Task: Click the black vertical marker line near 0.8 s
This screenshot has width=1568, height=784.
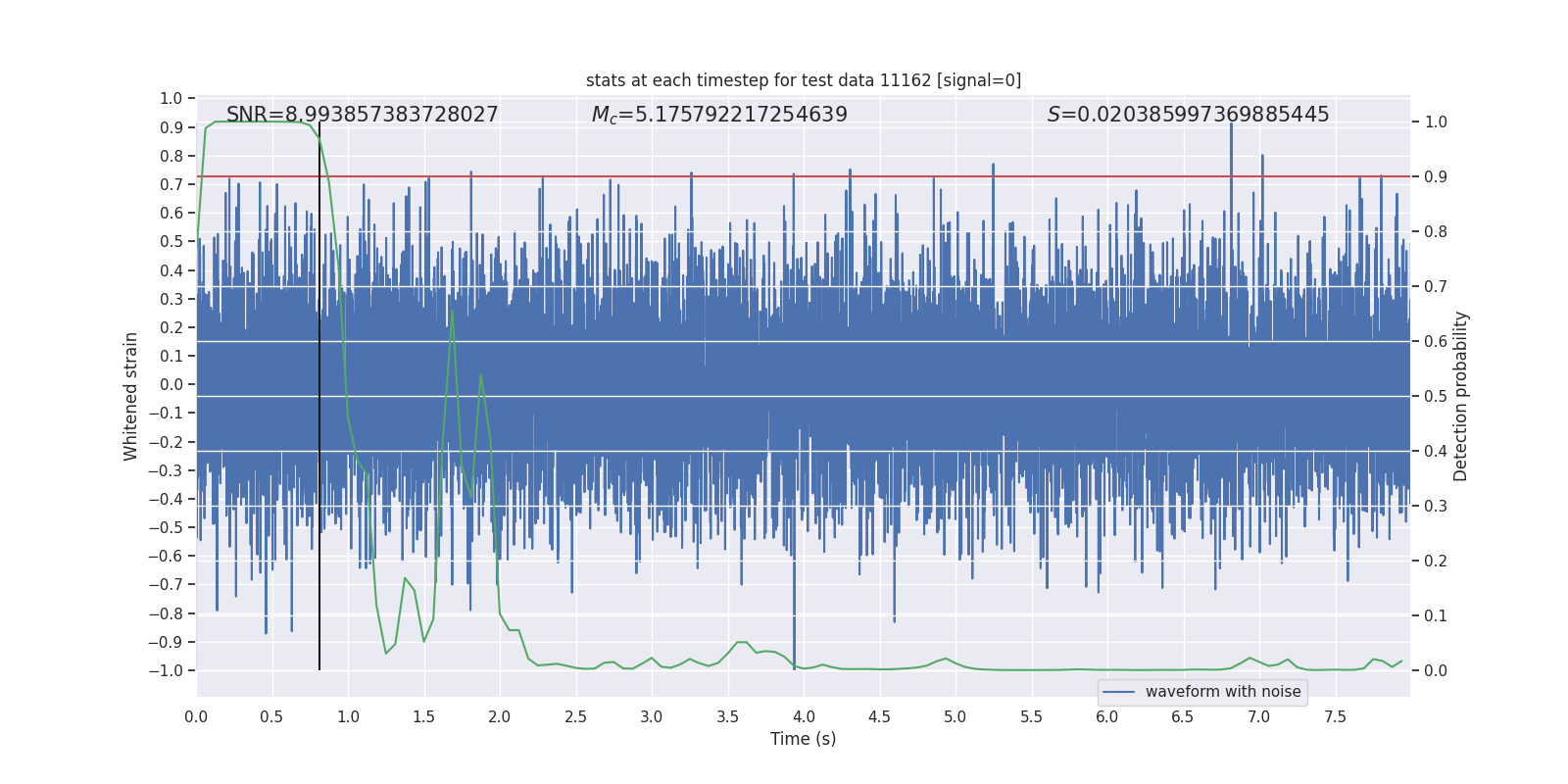Action: (319, 396)
